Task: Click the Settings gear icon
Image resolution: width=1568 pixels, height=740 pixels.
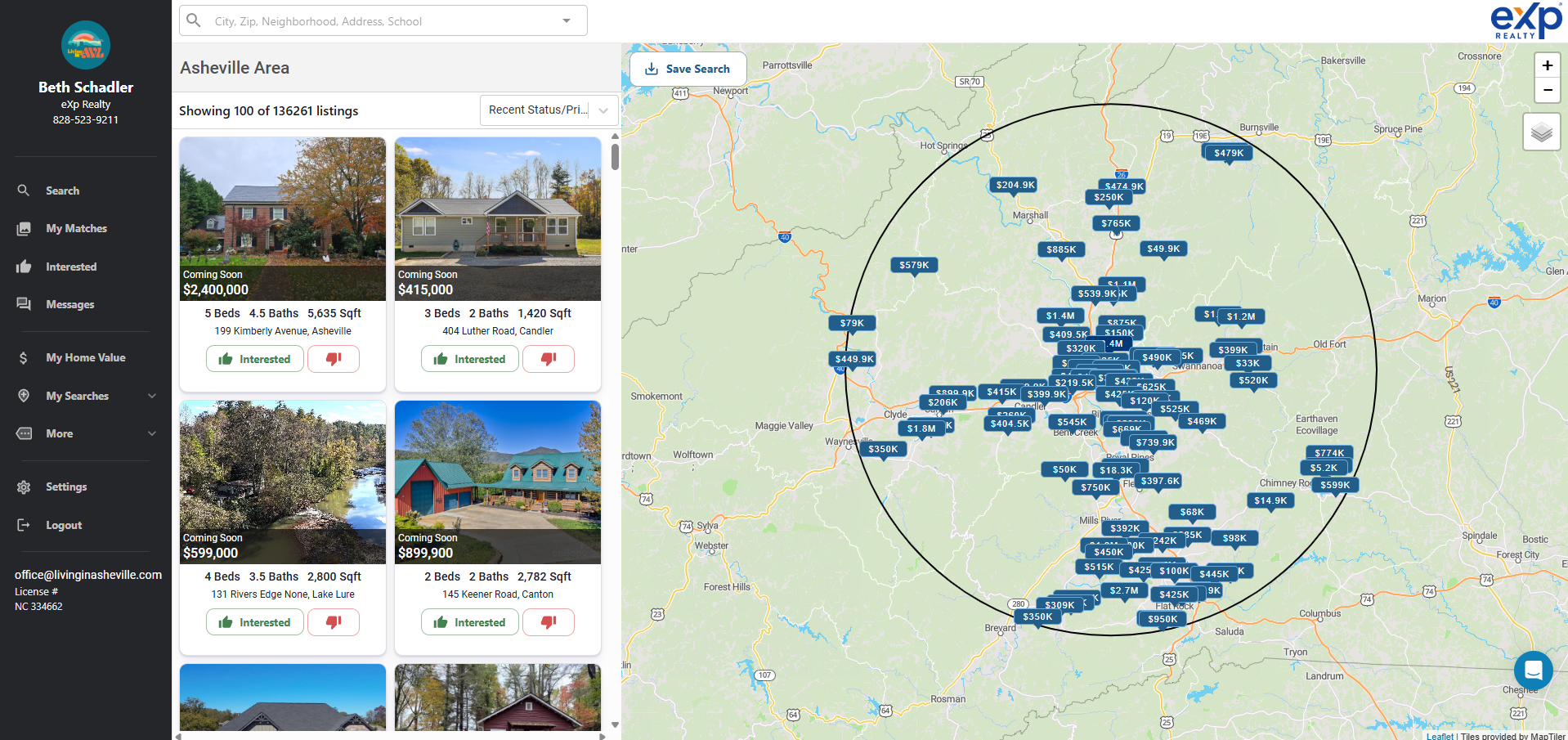Action: point(24,487)
